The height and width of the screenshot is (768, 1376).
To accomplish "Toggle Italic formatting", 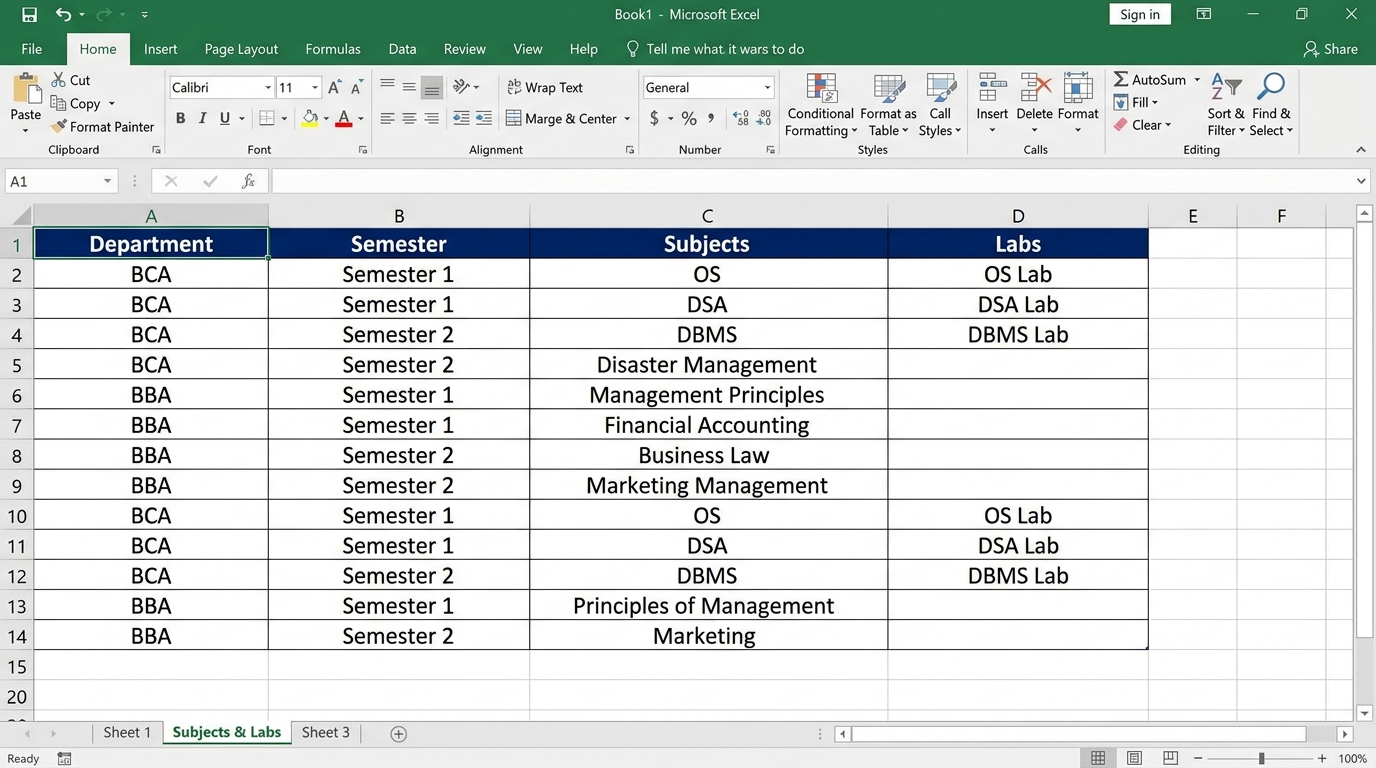I will click(x=203, y=119).
